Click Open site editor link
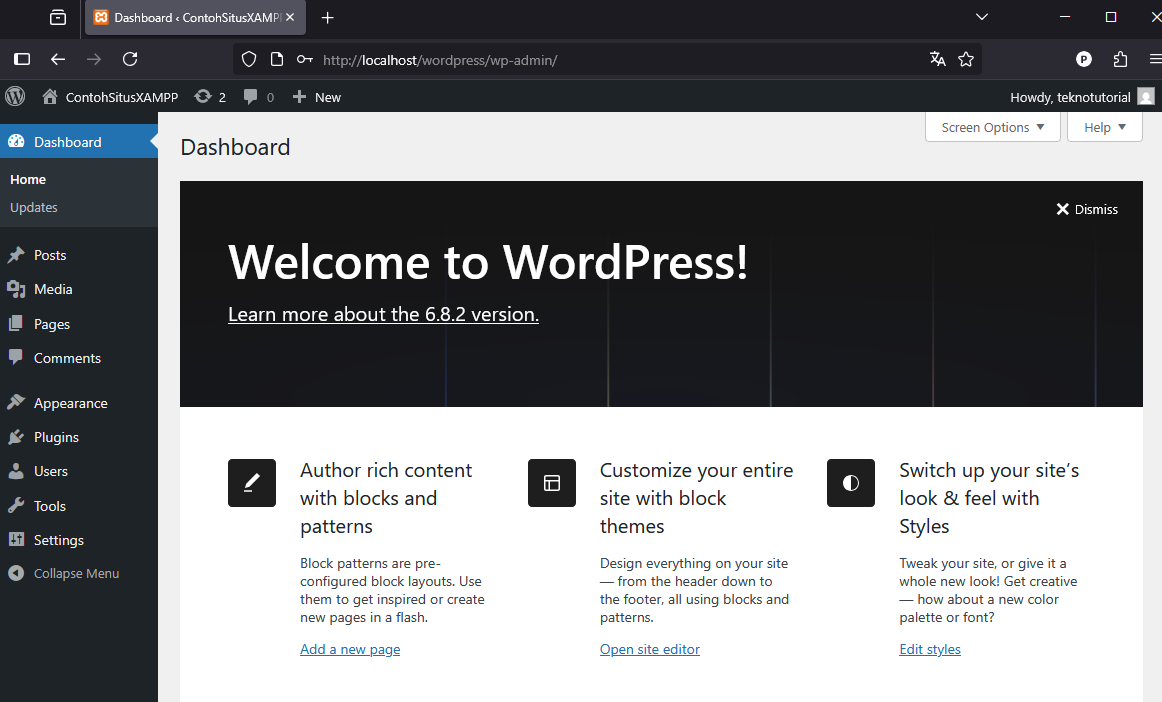1162x702 pixels. click(x=650, y=649)
